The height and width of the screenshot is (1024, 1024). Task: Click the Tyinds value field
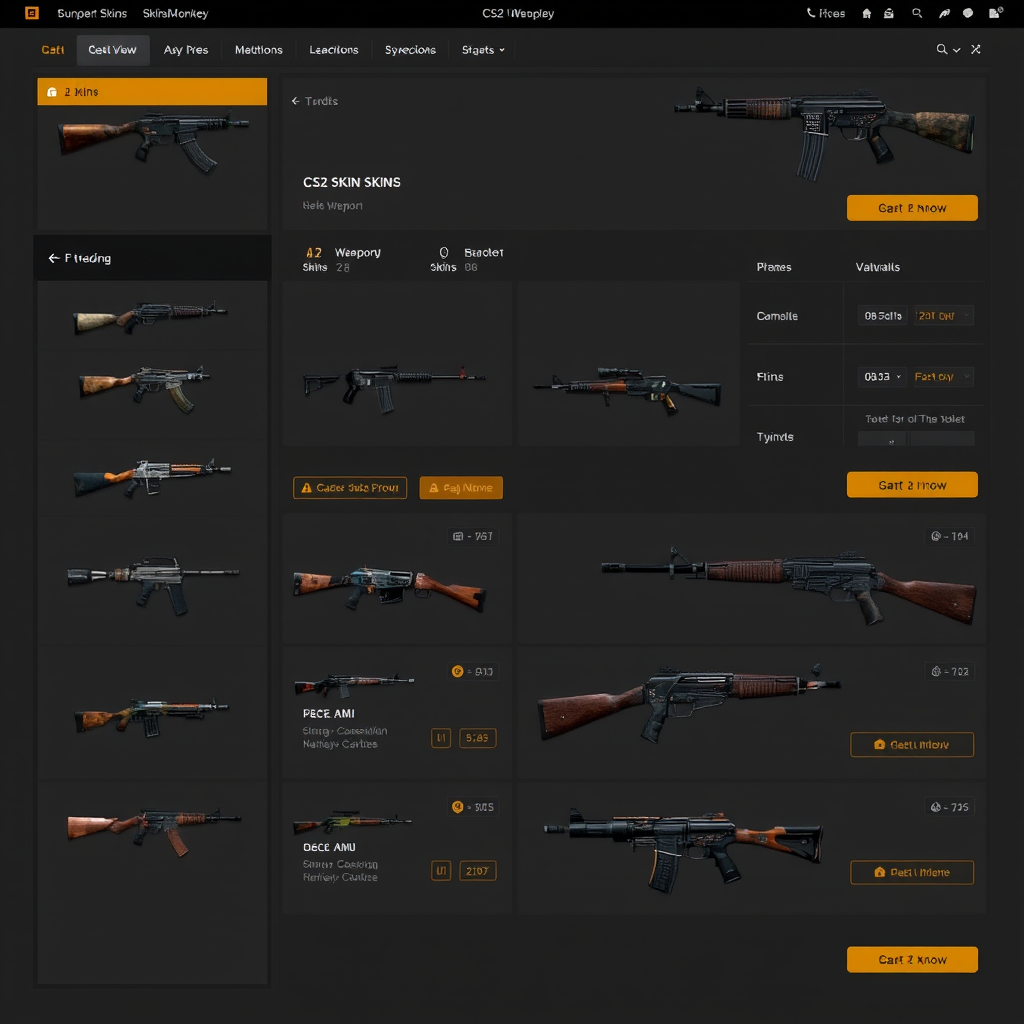coord(916,438)
